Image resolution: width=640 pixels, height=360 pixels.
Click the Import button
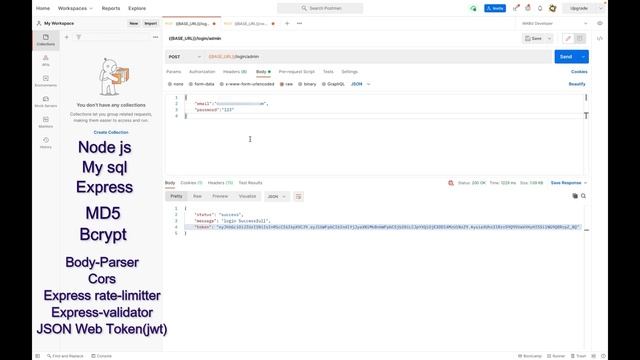point(151,23)
